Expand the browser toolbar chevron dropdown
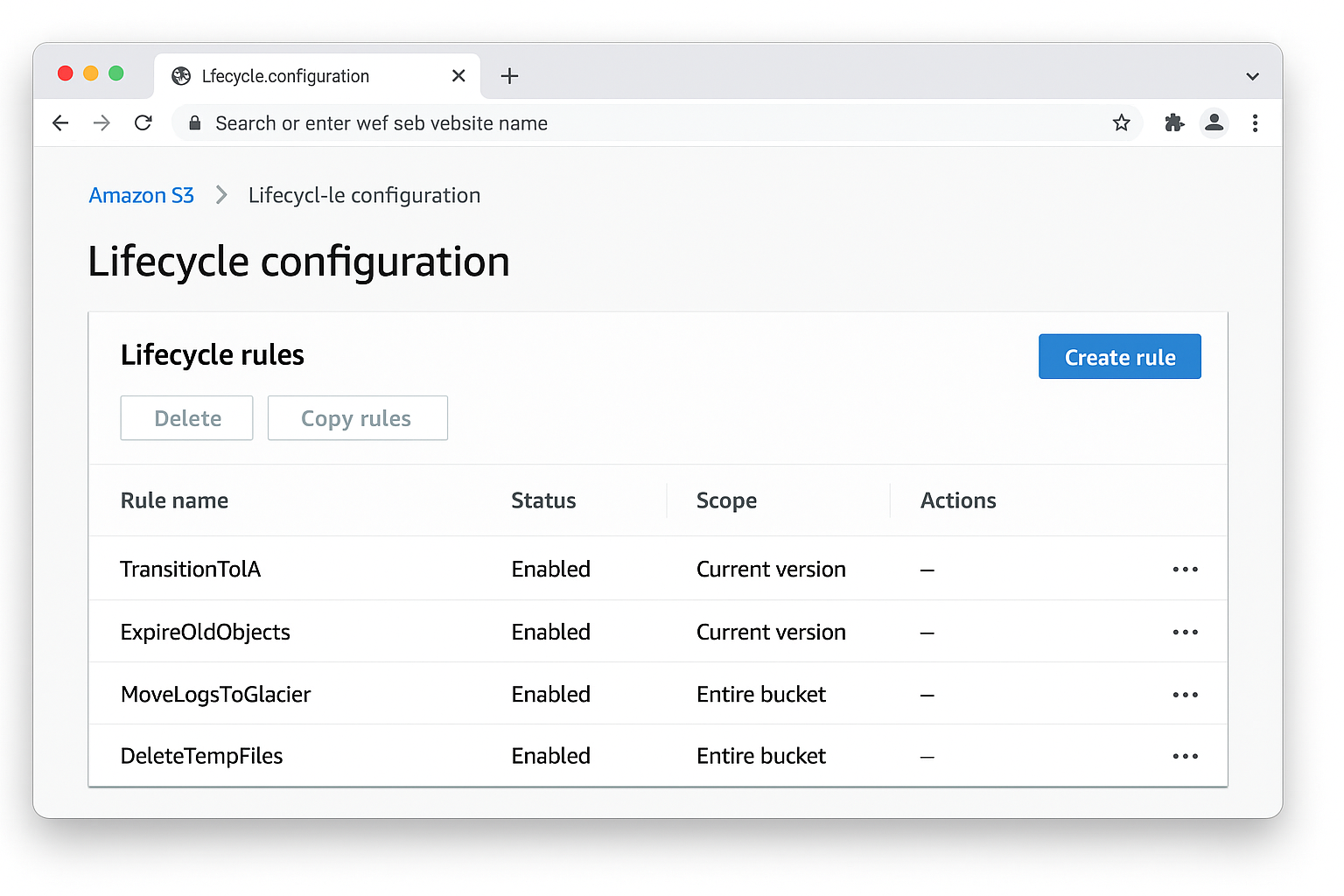 coord(1252,75)
